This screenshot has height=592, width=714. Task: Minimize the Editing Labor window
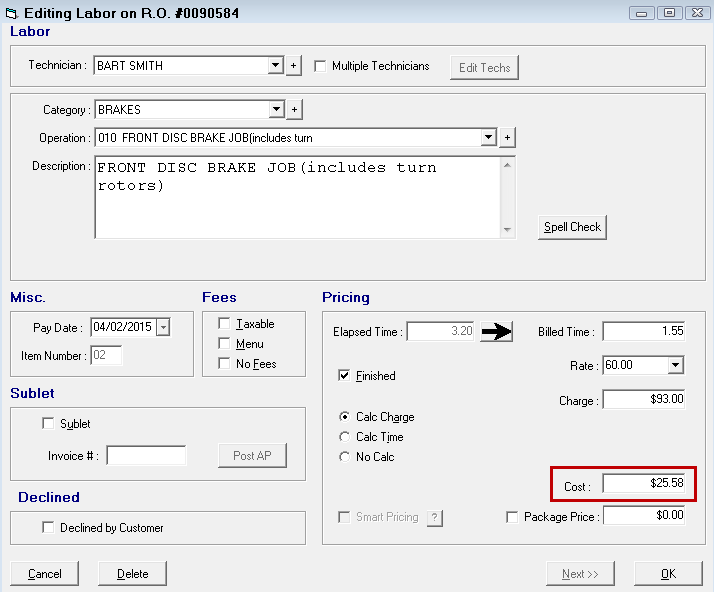(x=642, y=13)
